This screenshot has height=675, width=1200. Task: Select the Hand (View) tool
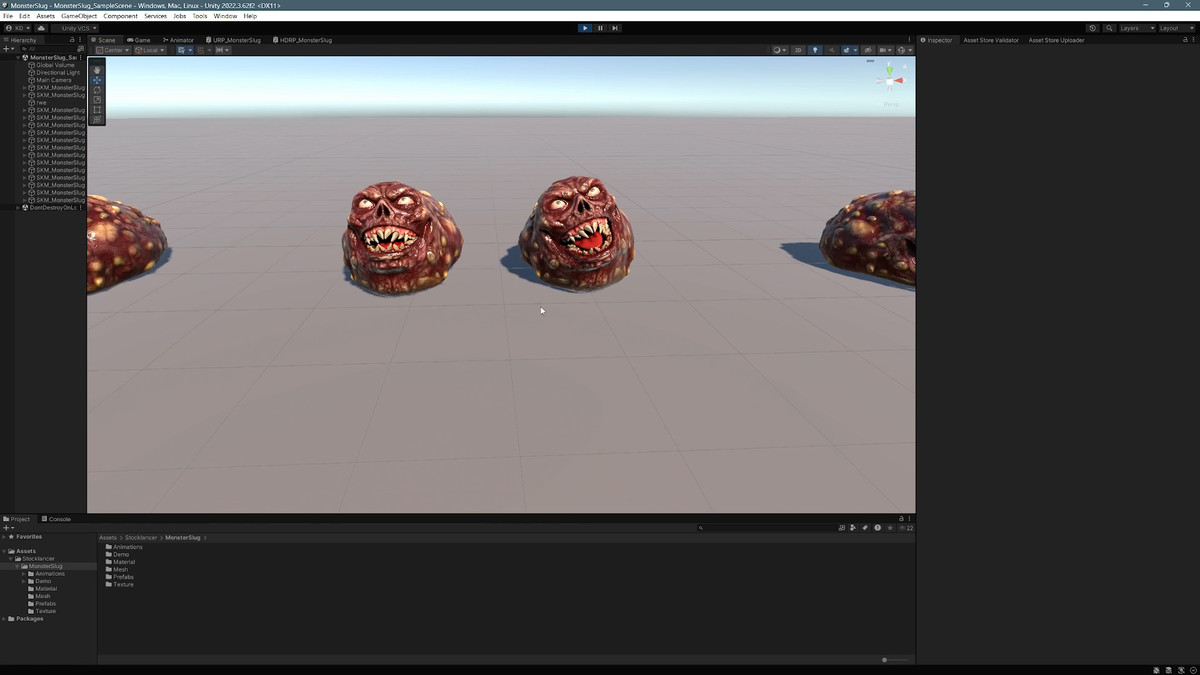[97, 69]
